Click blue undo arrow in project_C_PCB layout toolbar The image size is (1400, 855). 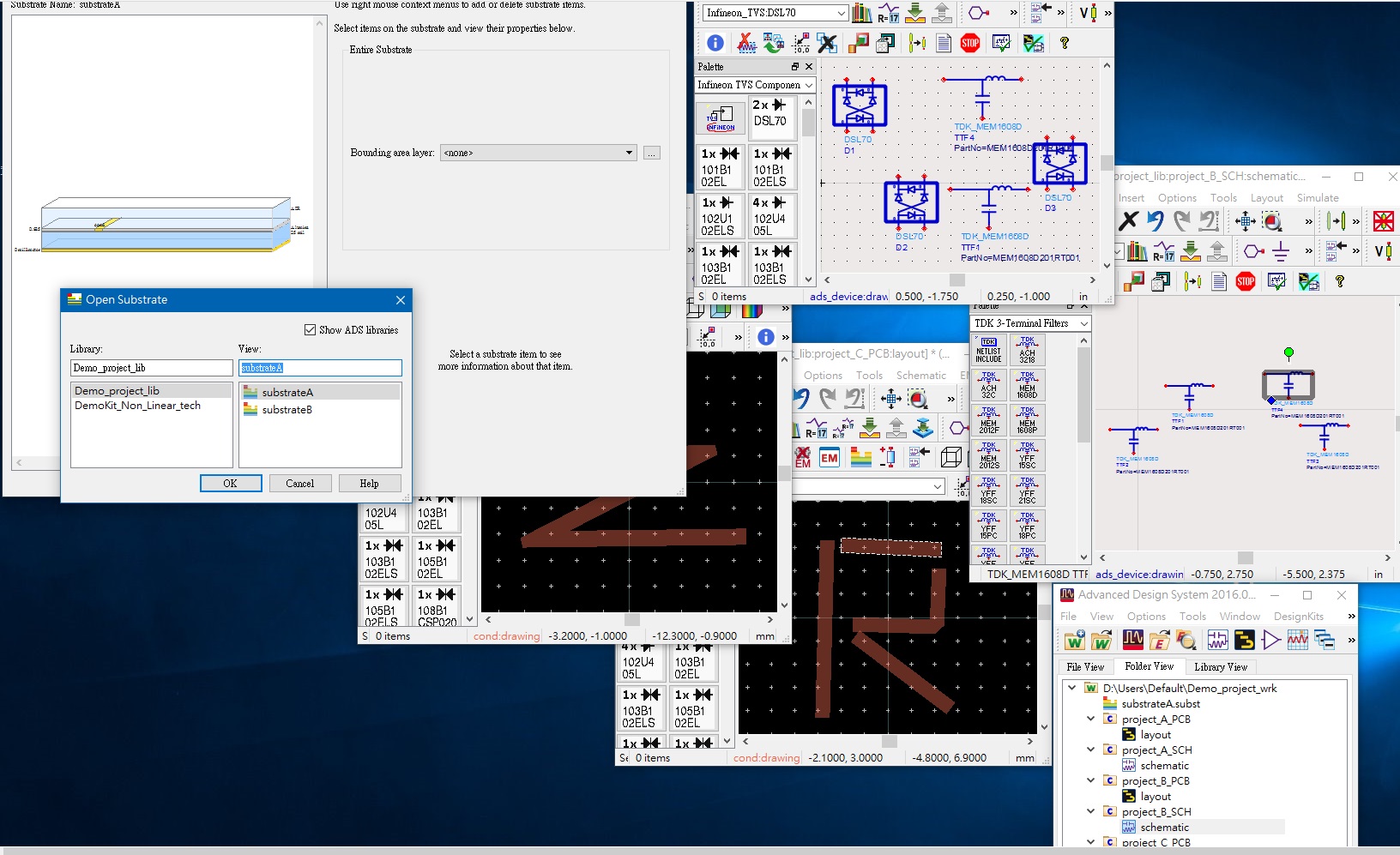pyautogui.click(x=801, y=399)
